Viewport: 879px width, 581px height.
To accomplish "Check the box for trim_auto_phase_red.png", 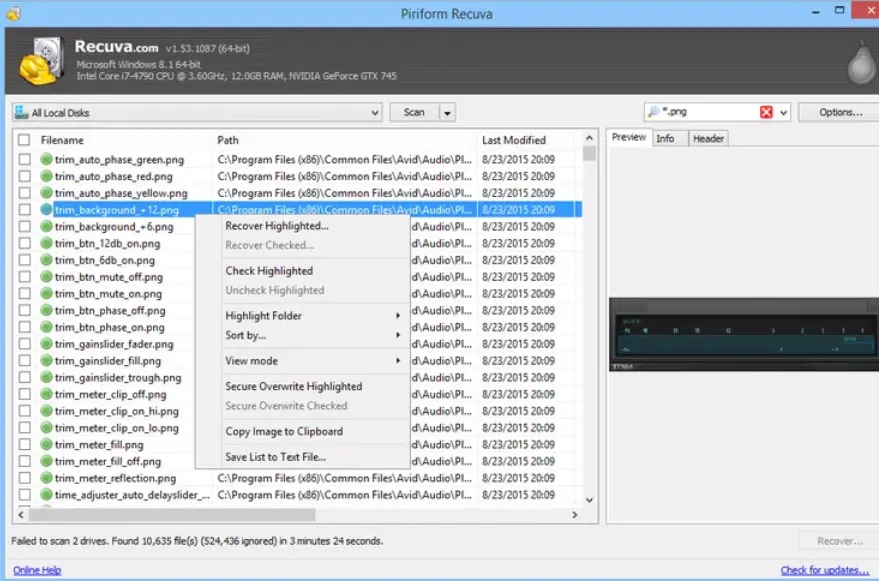I will pos(24,176).
